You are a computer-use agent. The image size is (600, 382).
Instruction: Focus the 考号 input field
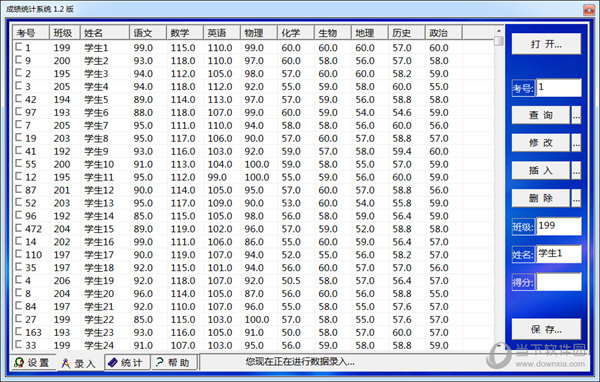(559, 88)
